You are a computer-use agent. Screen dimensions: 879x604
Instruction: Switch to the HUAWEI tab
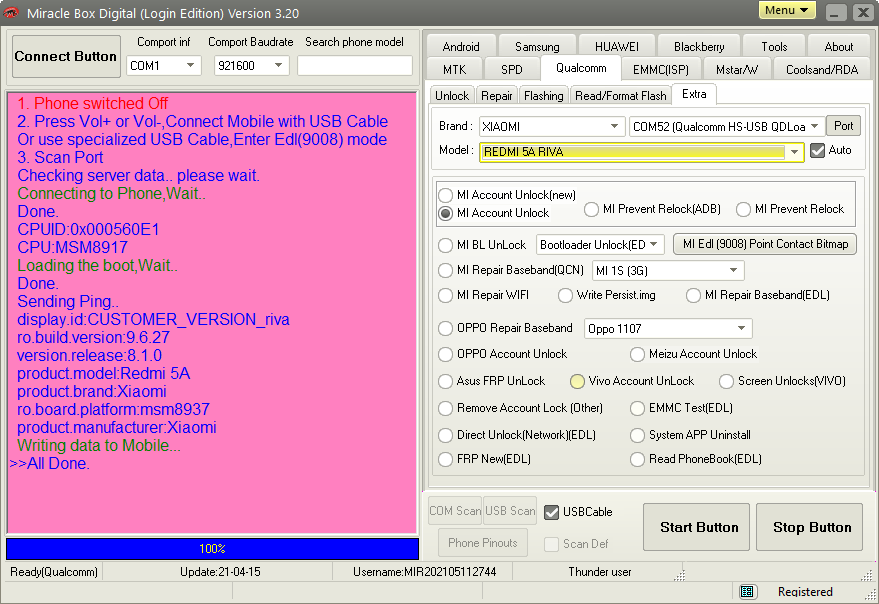click(617, 47)
